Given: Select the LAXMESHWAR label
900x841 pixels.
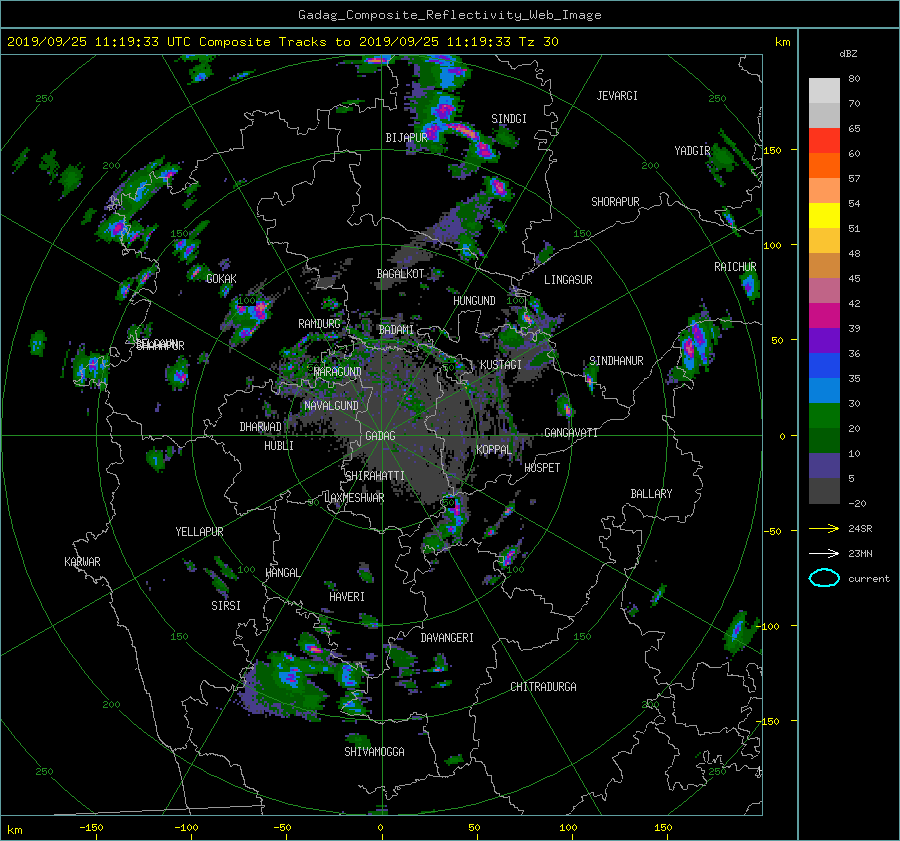Looking at the screenshot, I should [354, 498].
